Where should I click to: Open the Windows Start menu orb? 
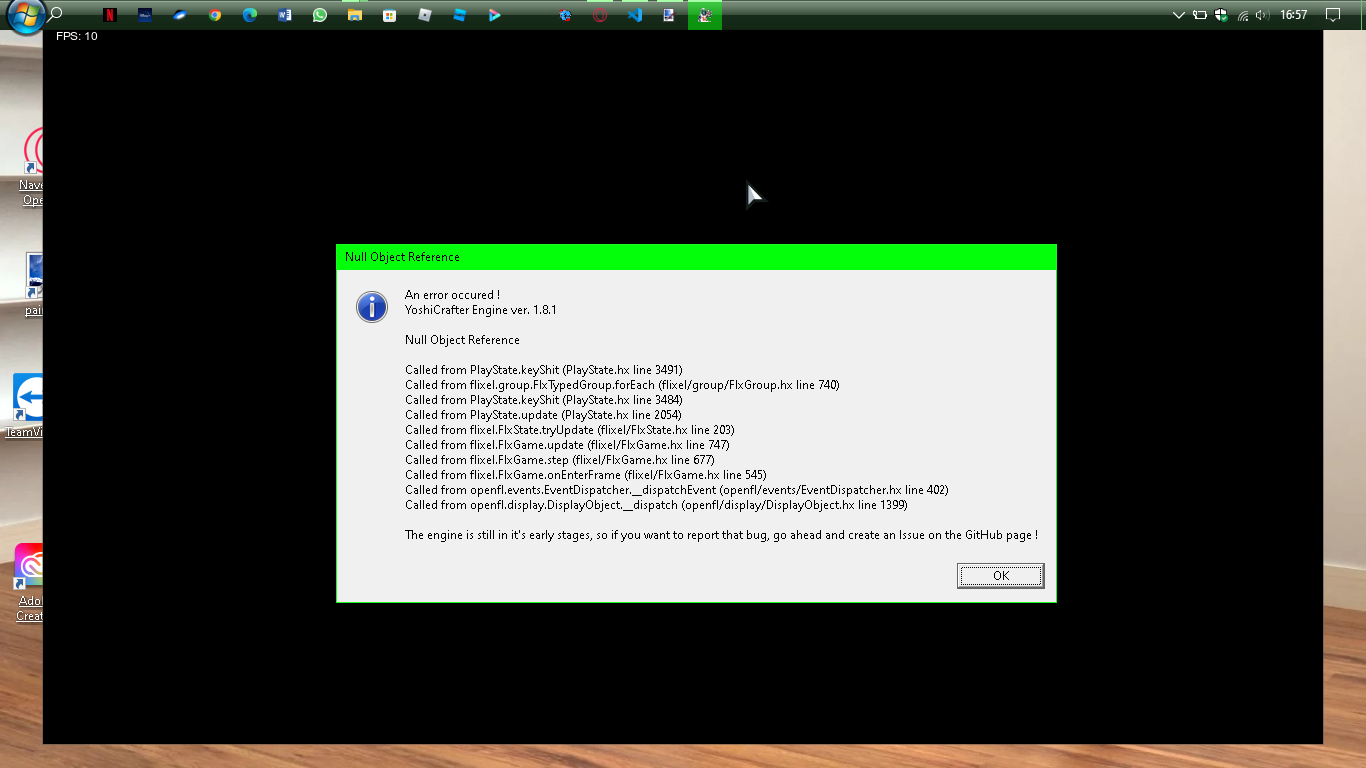25,16
